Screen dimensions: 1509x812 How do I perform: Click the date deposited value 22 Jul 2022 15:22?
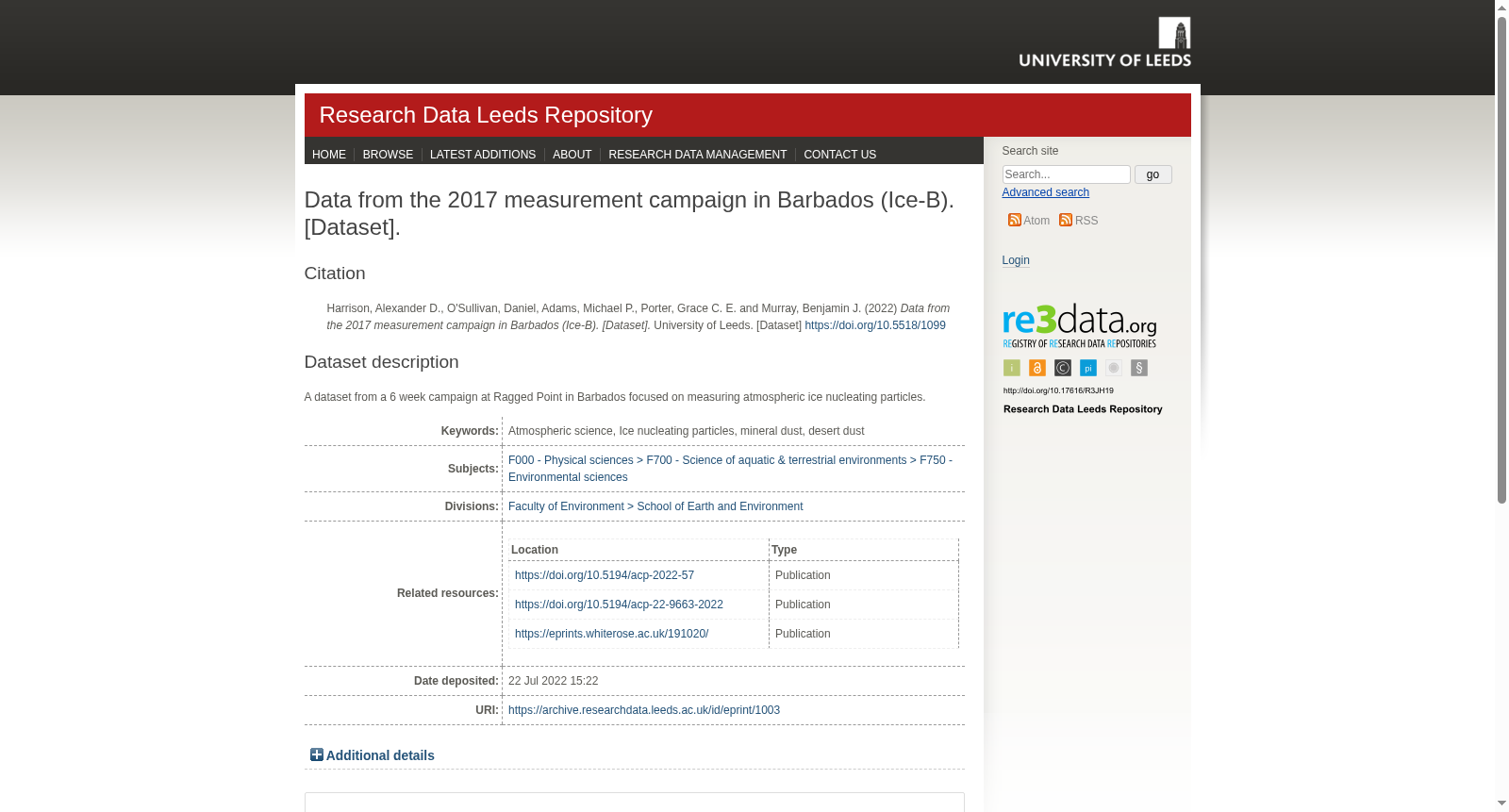pyautogui.click(x=553, y=681)
